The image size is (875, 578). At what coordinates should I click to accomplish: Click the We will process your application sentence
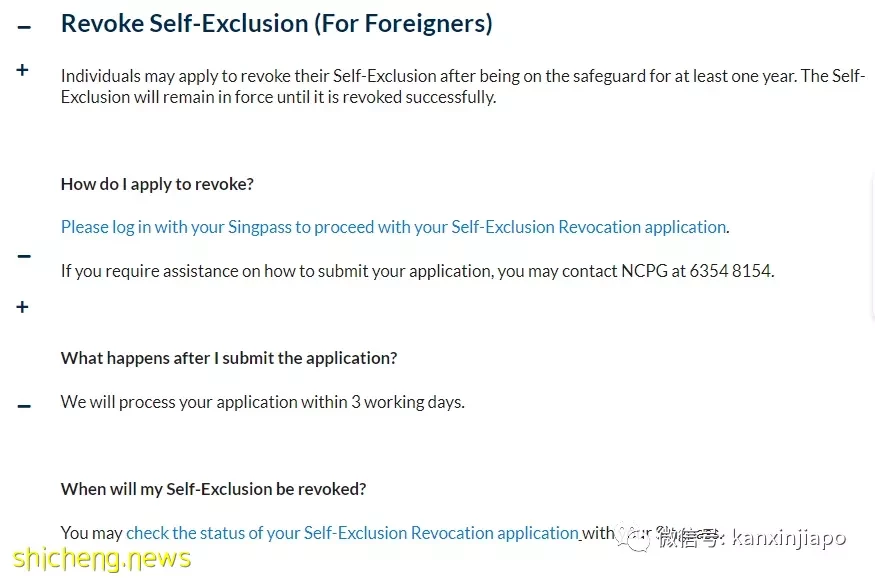coord(263,402)
